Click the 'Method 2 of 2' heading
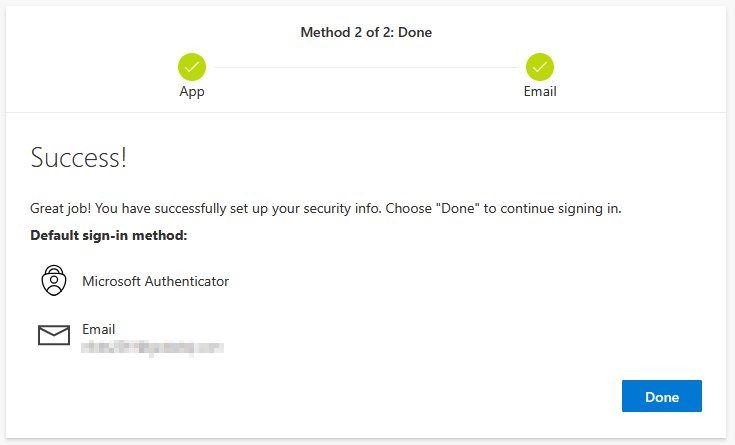The width and height of the screenshot is (735, 445). point(340,32)
